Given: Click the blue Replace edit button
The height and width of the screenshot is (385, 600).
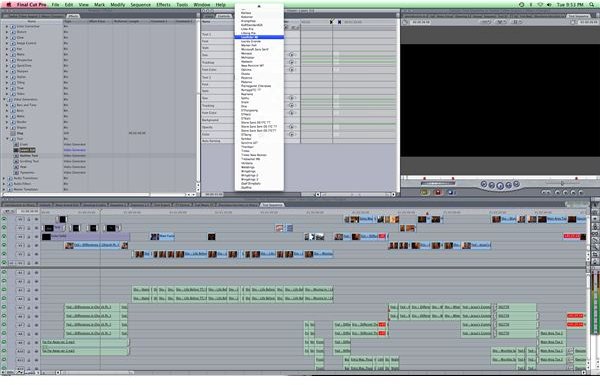Looking at the screenshot, I should (x=451, y=192).
